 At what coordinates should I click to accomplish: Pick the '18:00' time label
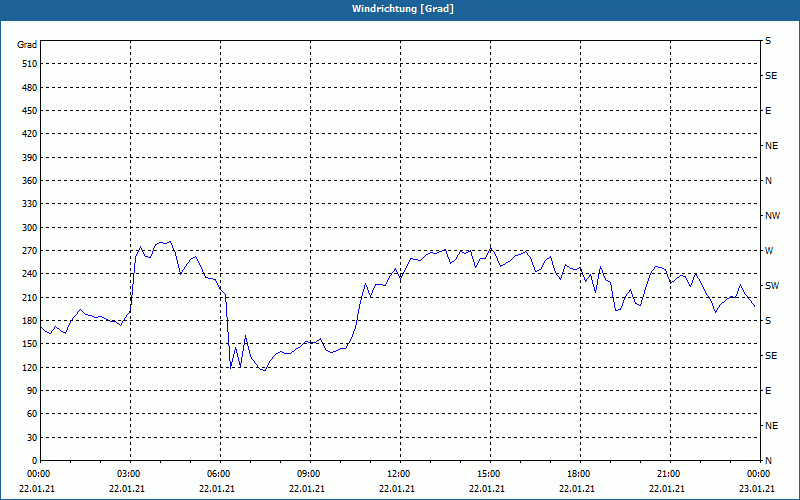(581, 474)
